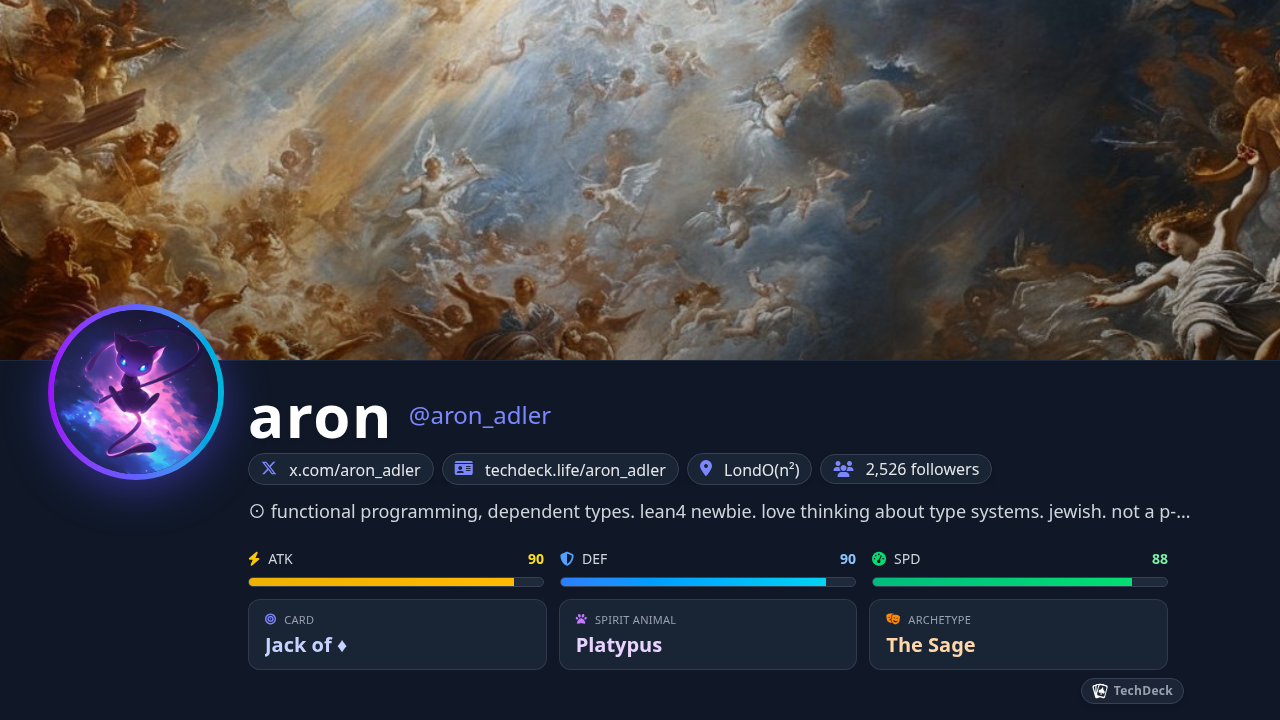Click the X logo icon in profile link
Image resolution: width=1280 pixels, height=720 pixels.
(x=269, y=468)
